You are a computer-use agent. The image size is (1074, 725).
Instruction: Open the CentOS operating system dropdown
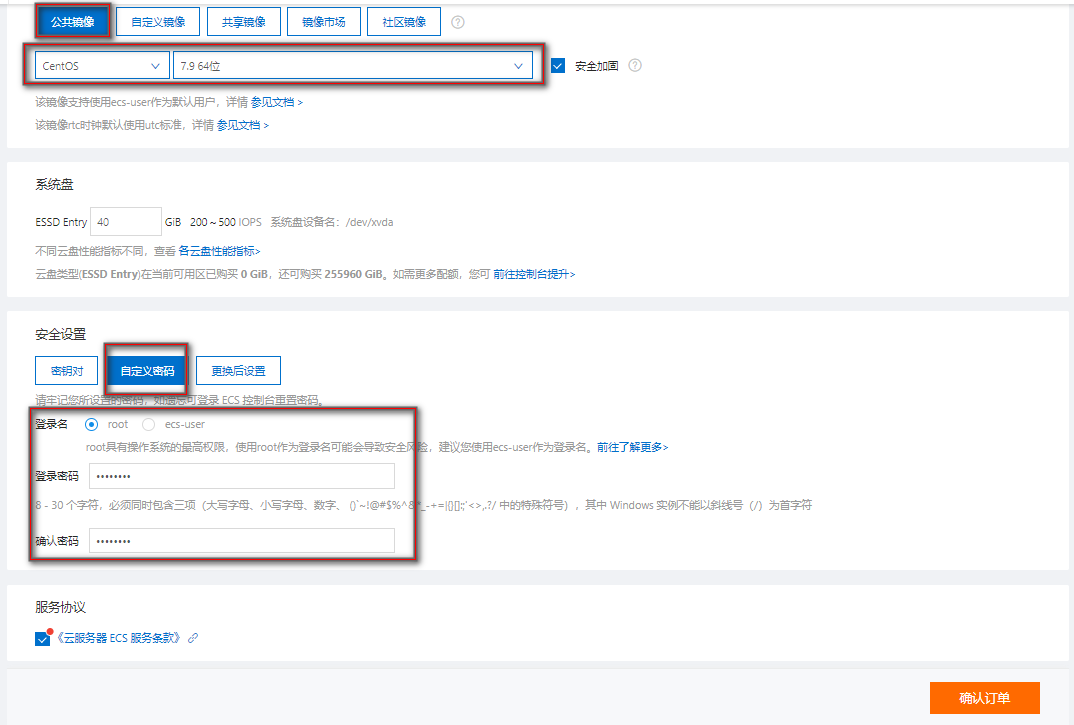click(x=100, y=64)
